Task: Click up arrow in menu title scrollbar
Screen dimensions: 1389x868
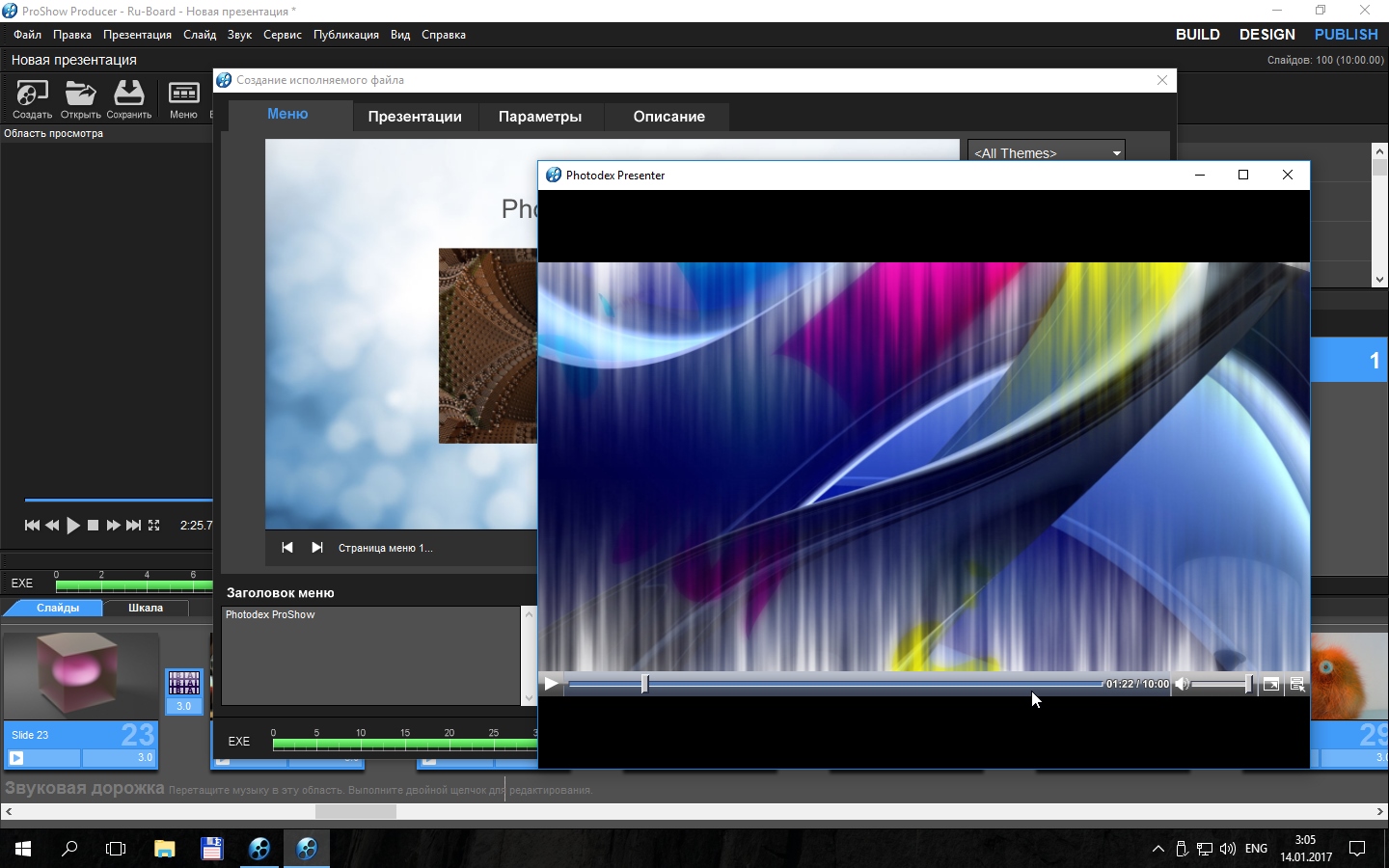Action: pyautogui.click(x=529, y=613)
